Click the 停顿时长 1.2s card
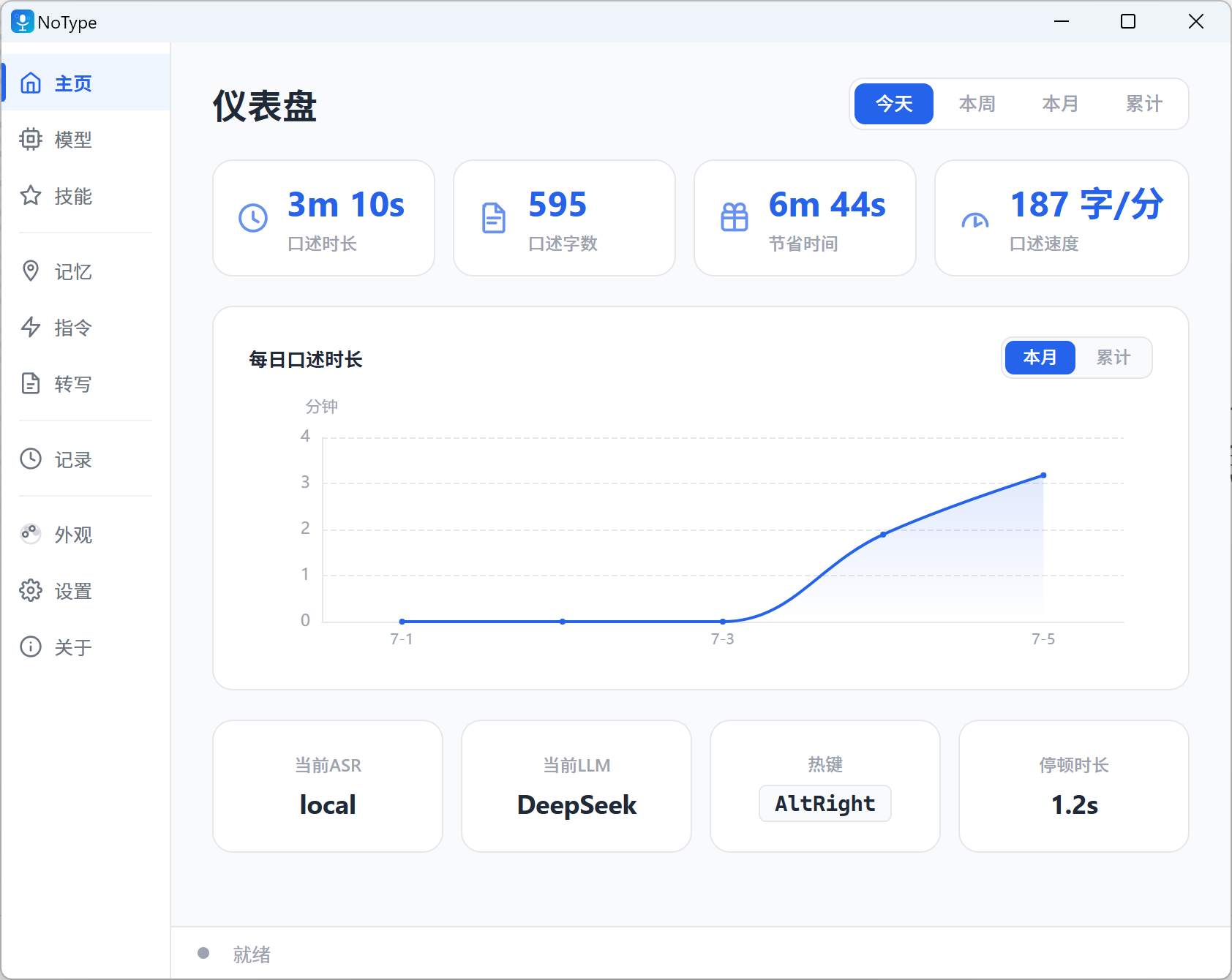This screenshot has width=1232, height=980. 1074,786
